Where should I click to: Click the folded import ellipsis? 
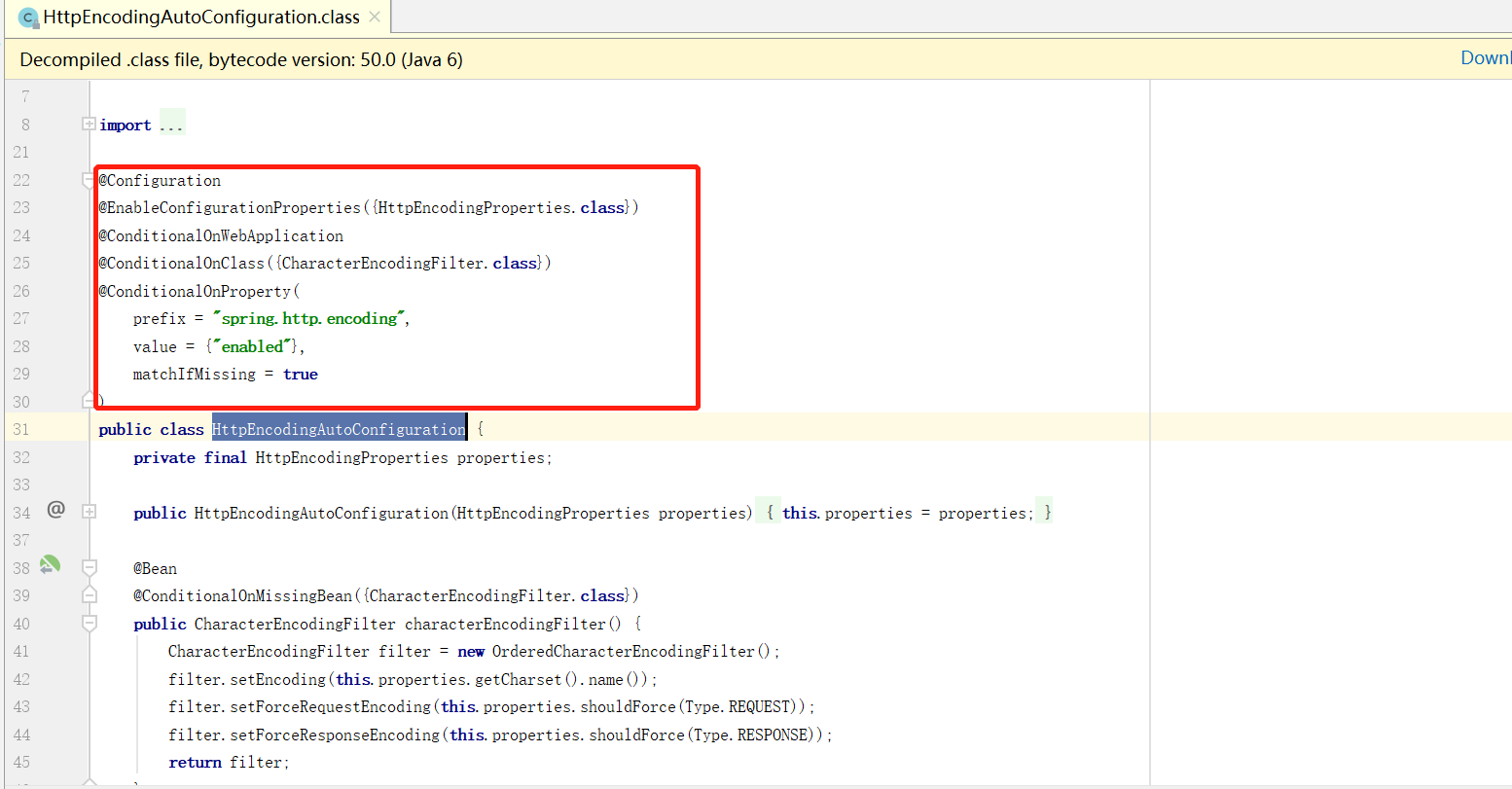tap(171, 125)
